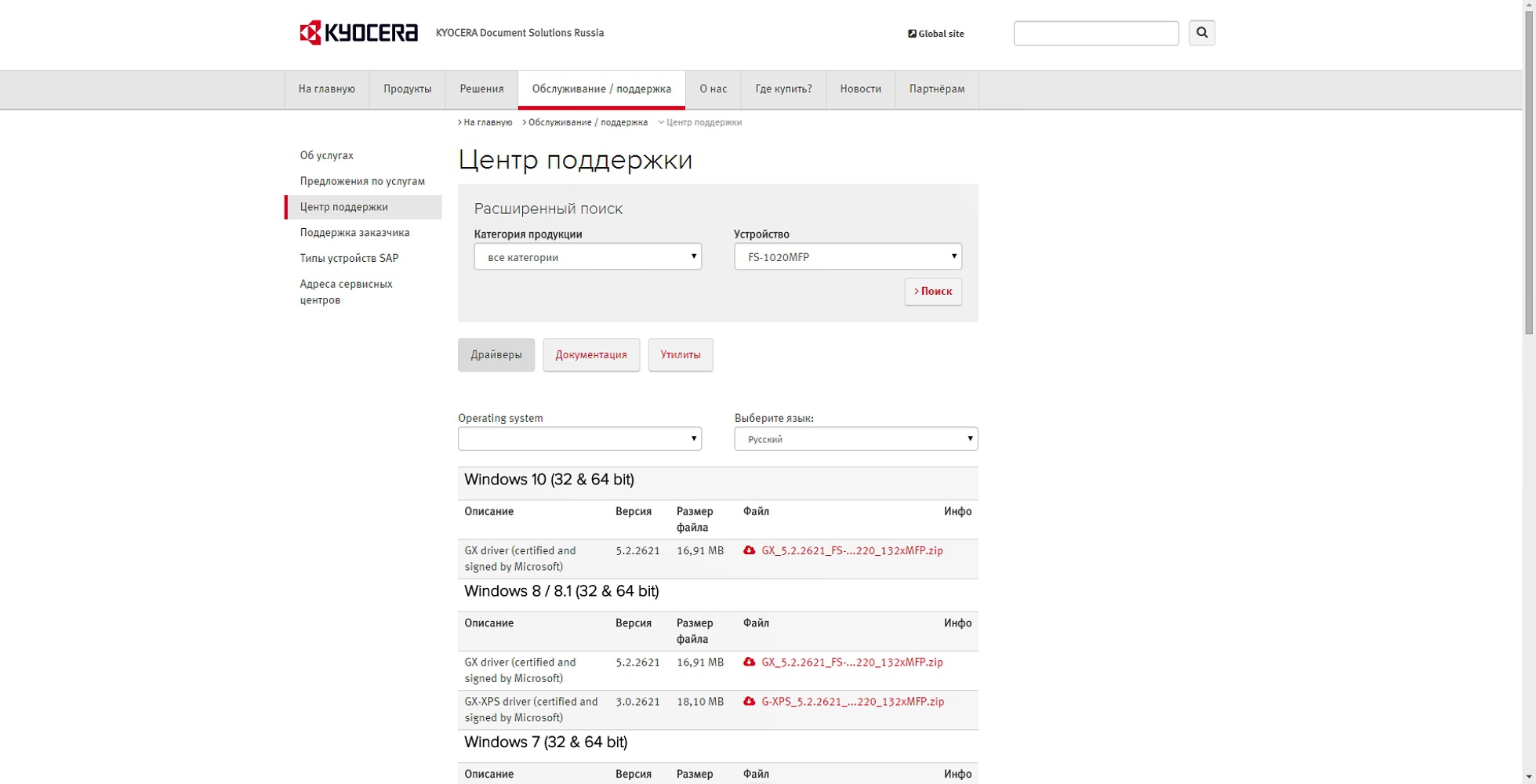Open the Новости menu item
This screenshot has width=1536, height=784.
[860, 89]
